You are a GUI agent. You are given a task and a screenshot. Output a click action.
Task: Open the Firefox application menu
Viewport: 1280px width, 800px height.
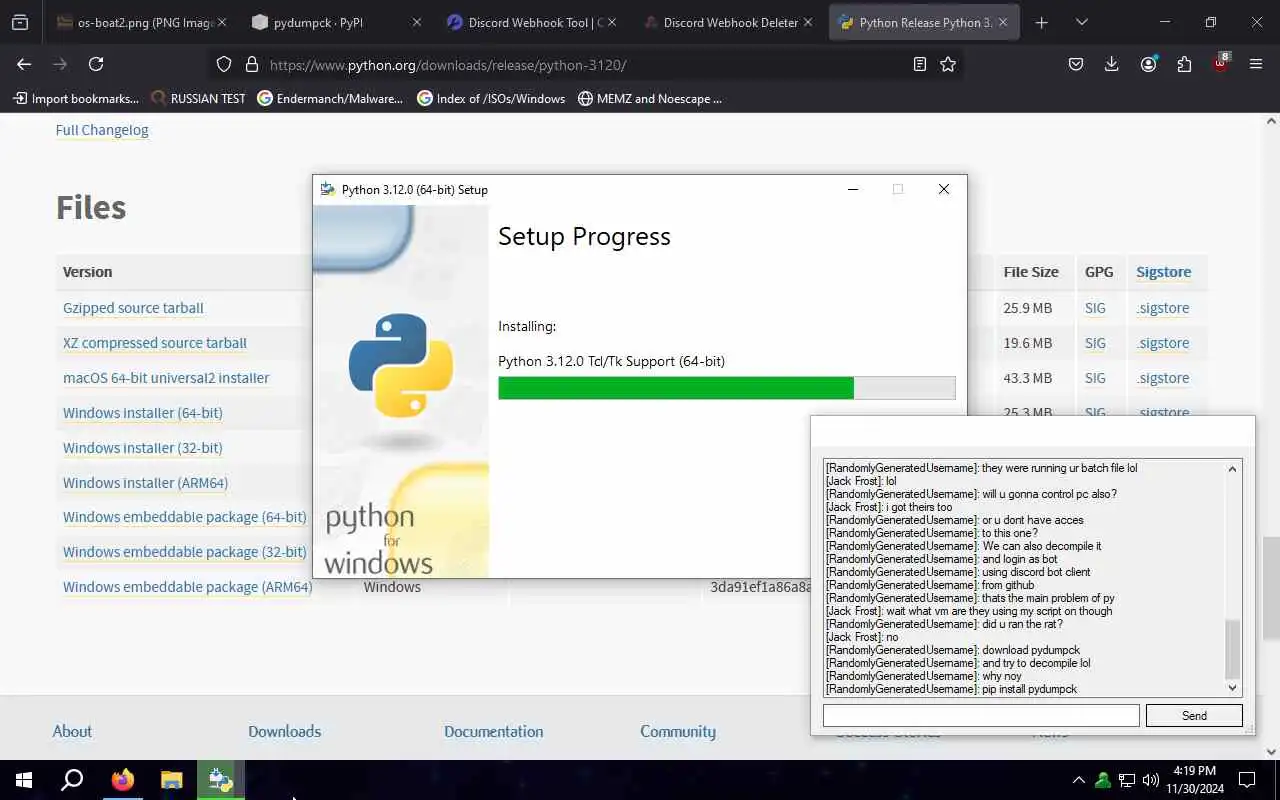1256,64
